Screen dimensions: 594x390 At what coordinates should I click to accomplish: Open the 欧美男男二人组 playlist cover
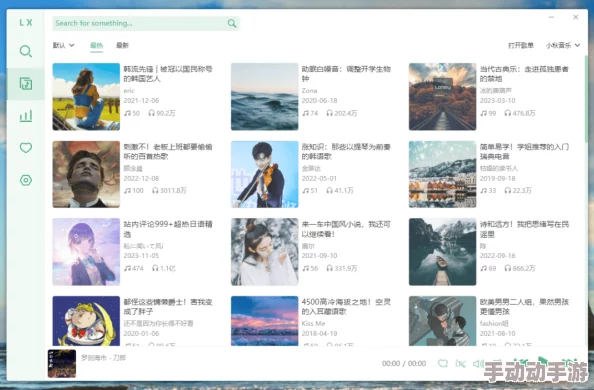coord(442,321)
